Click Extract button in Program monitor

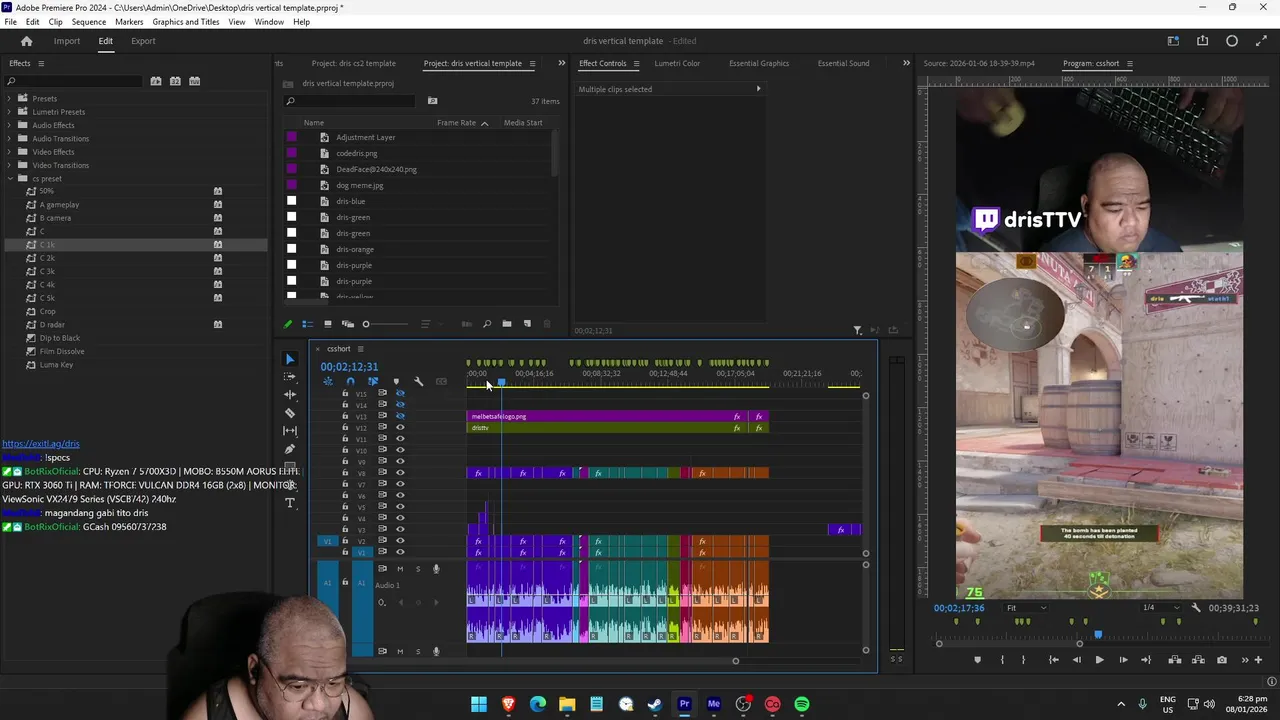[1198, 660]
